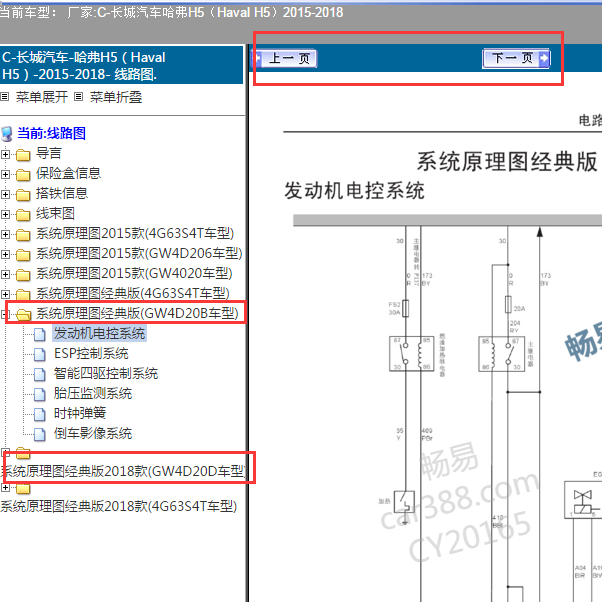Click folder icon above 系统原理图经典版2018款(4G63S4T车型)

(x=23, y=488)
